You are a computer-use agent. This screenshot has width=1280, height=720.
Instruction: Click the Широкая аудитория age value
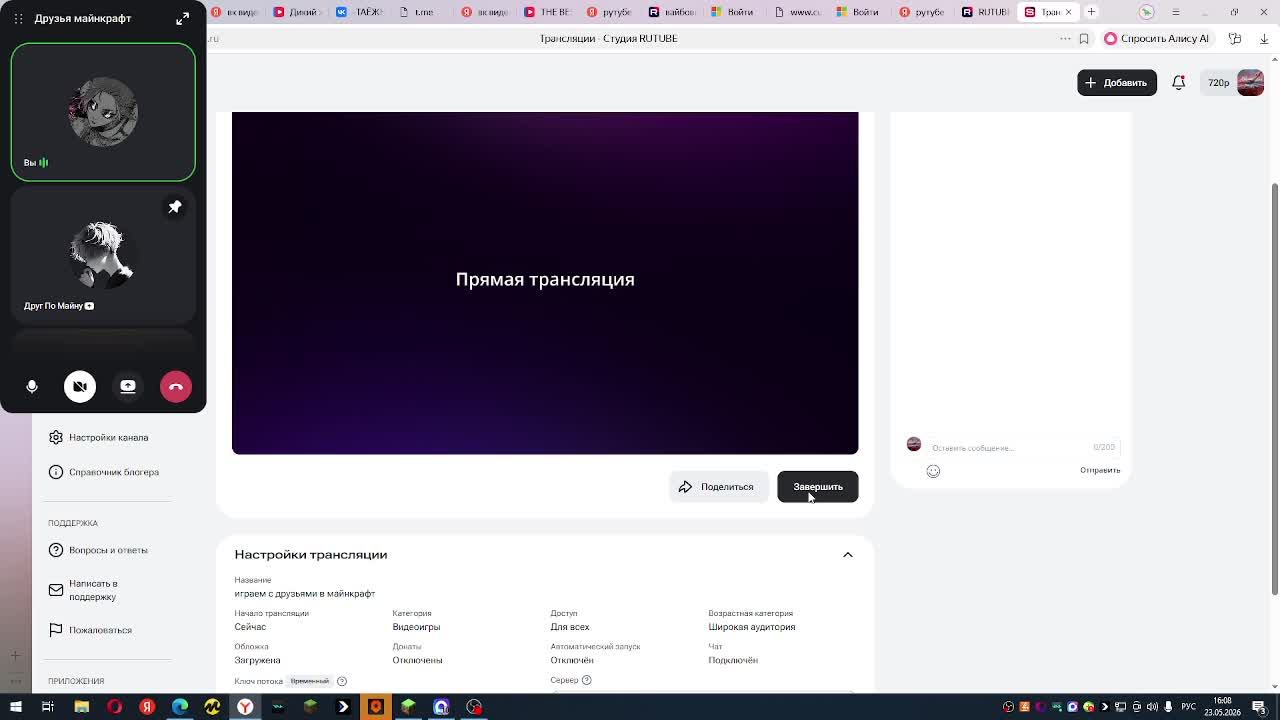752,627
